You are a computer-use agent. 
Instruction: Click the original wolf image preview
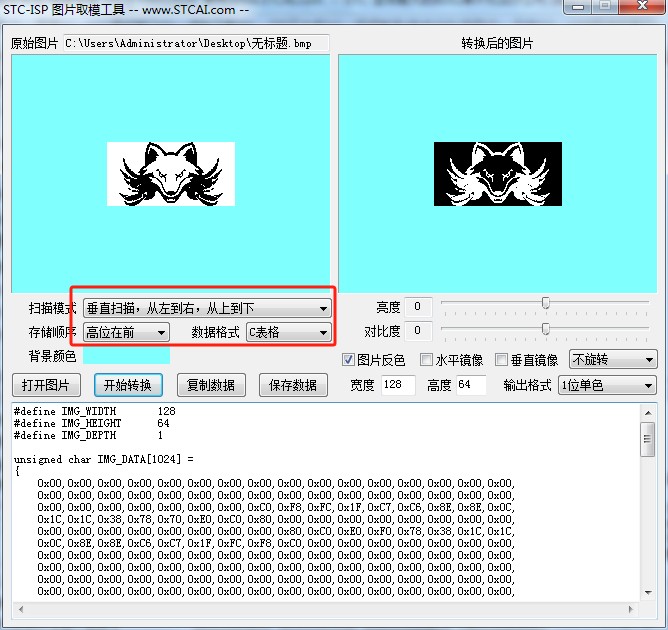click(171, 174)
